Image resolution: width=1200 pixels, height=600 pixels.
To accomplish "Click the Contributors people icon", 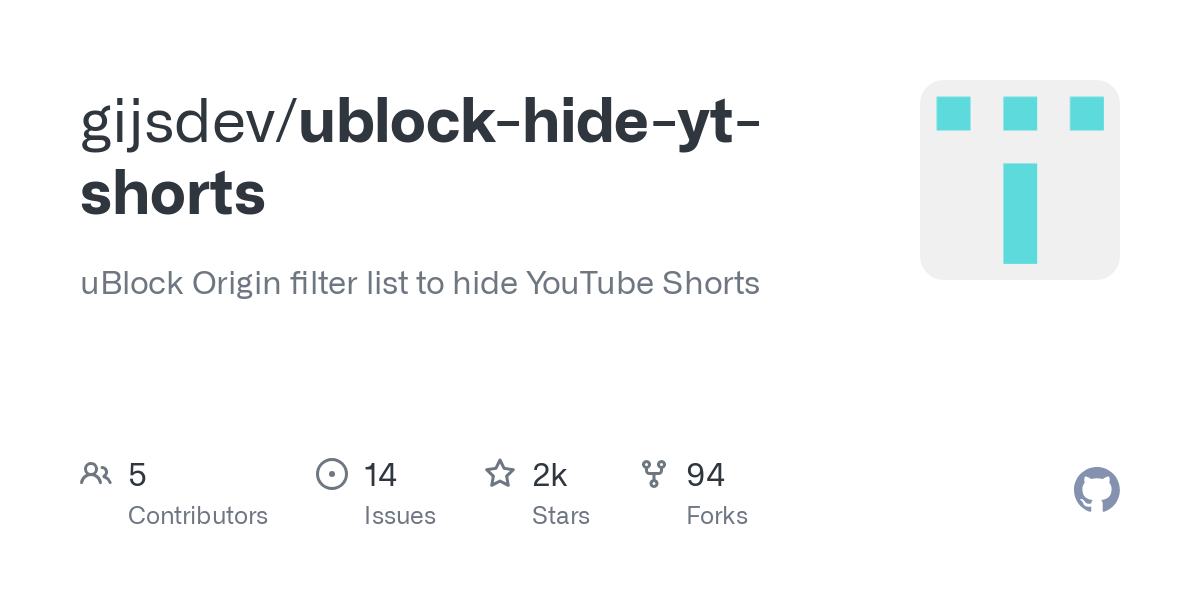I will click(96, 474).
